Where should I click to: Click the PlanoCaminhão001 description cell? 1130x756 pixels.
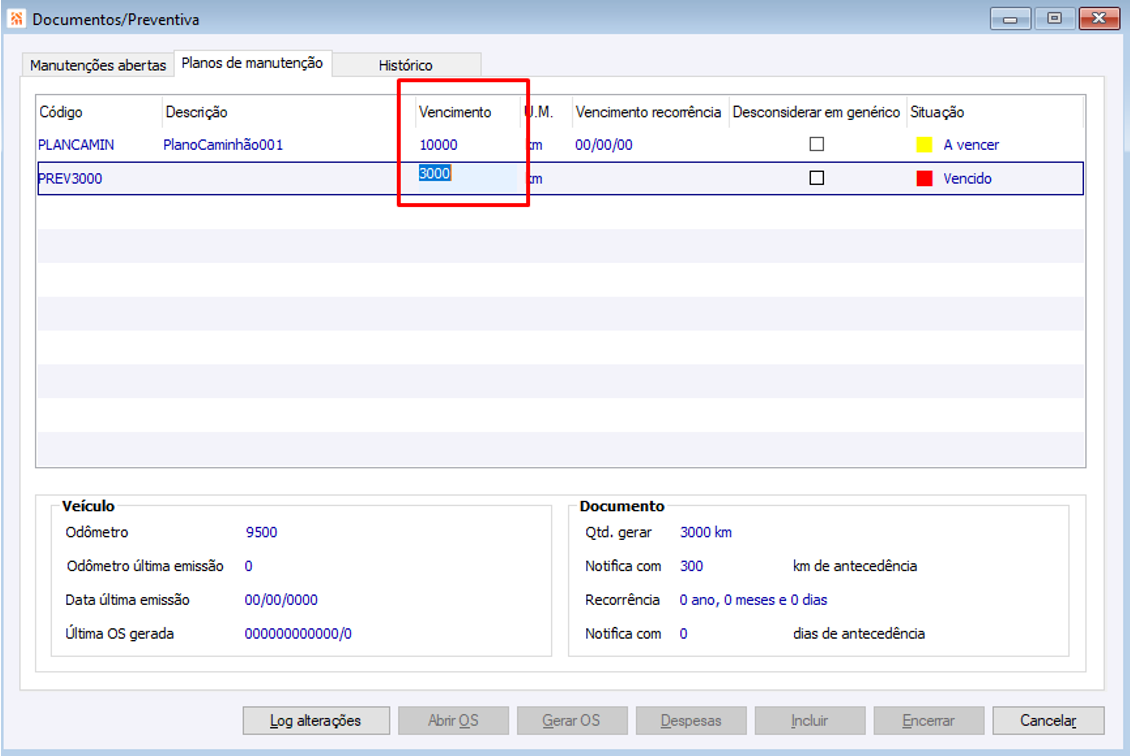click(223, 145)
